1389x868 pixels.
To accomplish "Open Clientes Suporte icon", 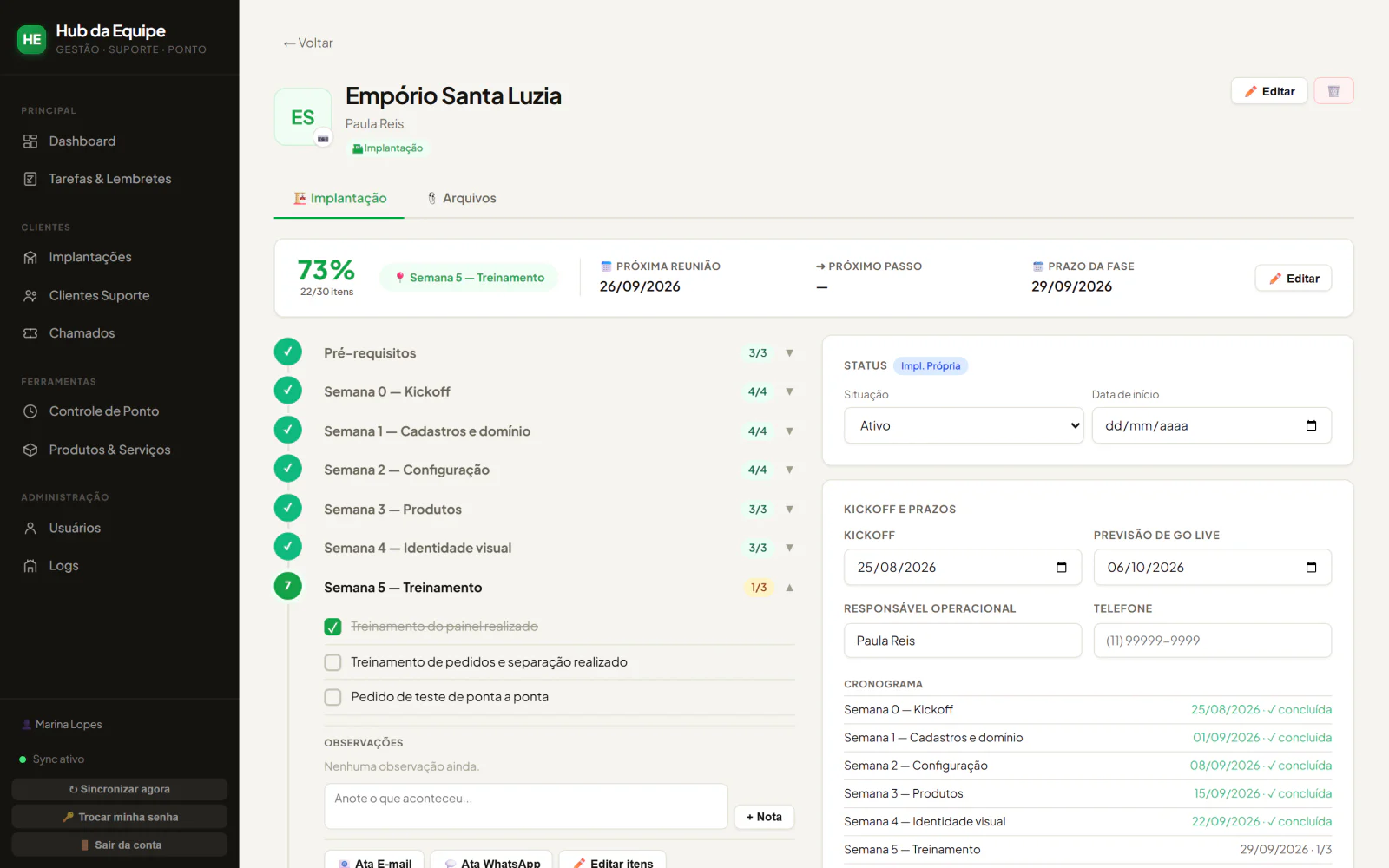I will point(30,296).
